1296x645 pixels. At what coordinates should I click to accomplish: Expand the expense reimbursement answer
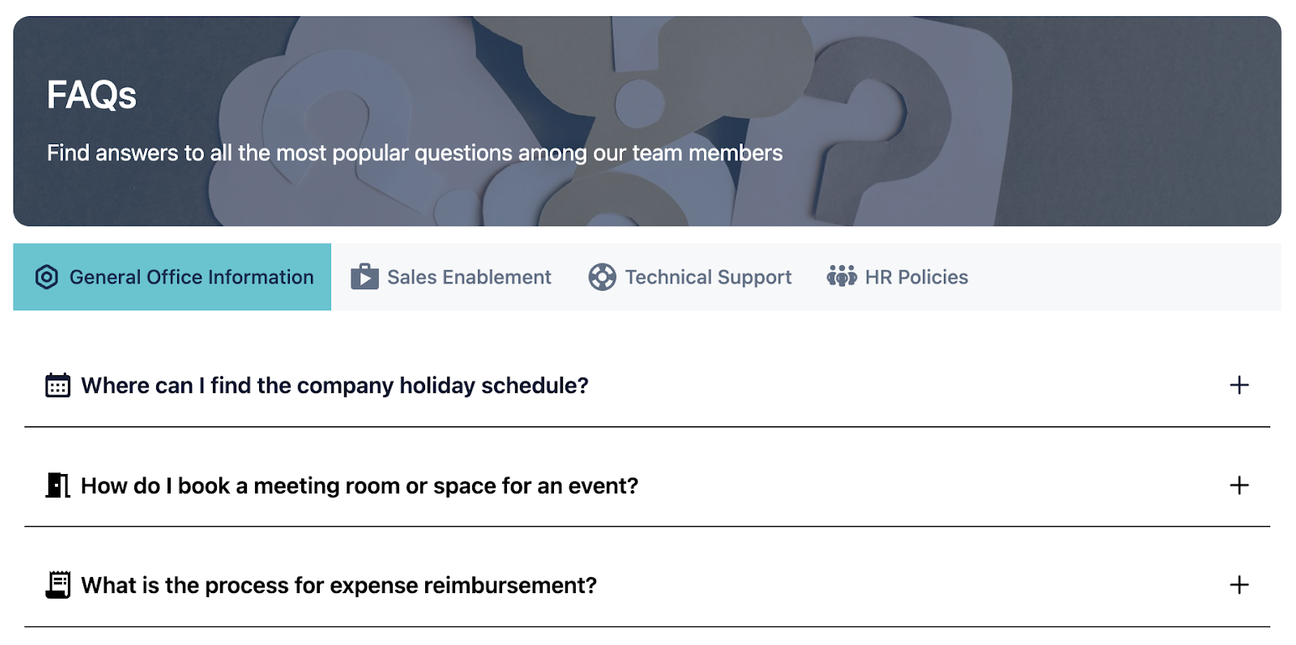pos(1239,585)
